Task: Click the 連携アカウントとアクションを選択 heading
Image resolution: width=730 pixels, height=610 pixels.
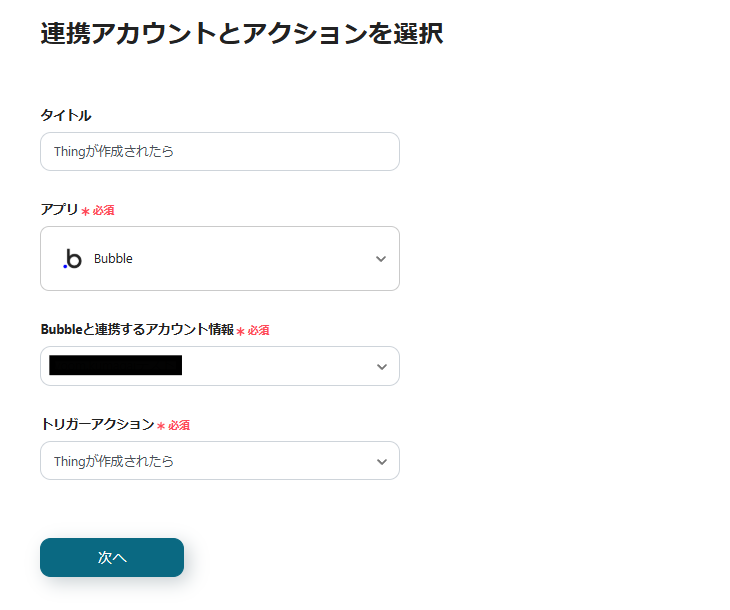Action: pos(241,33)
